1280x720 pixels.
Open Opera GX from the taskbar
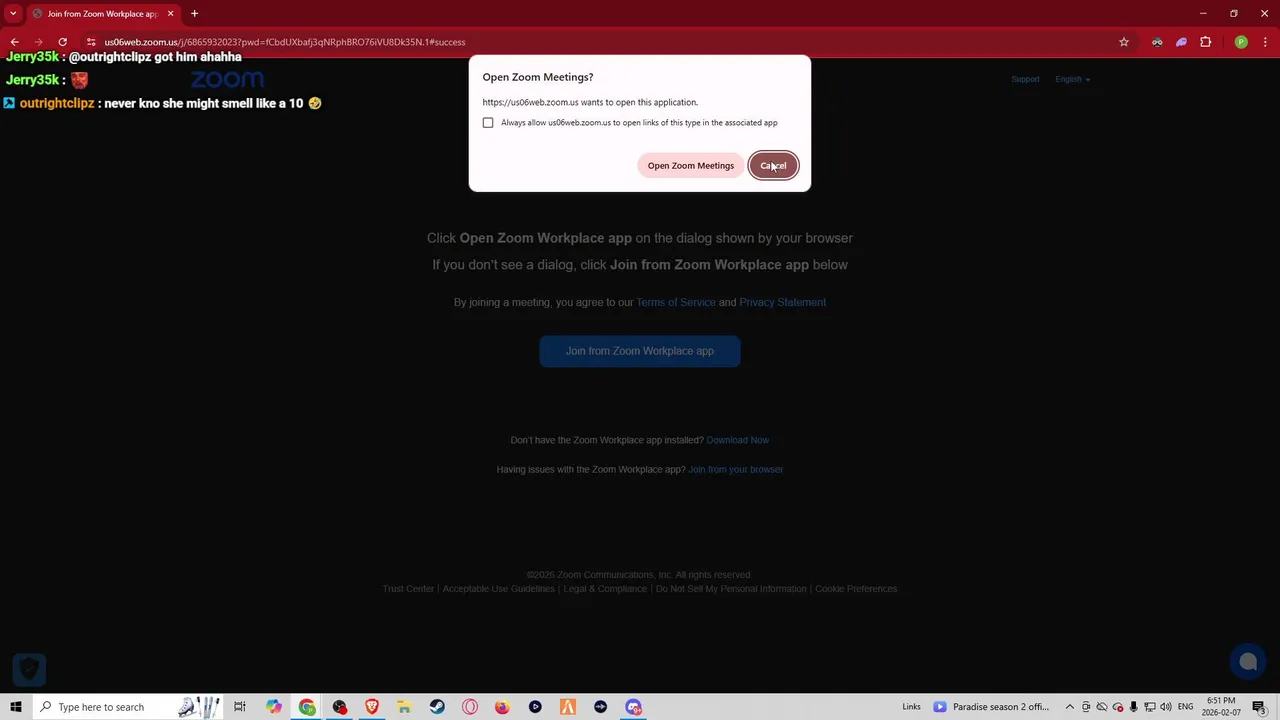click(470, 707)
